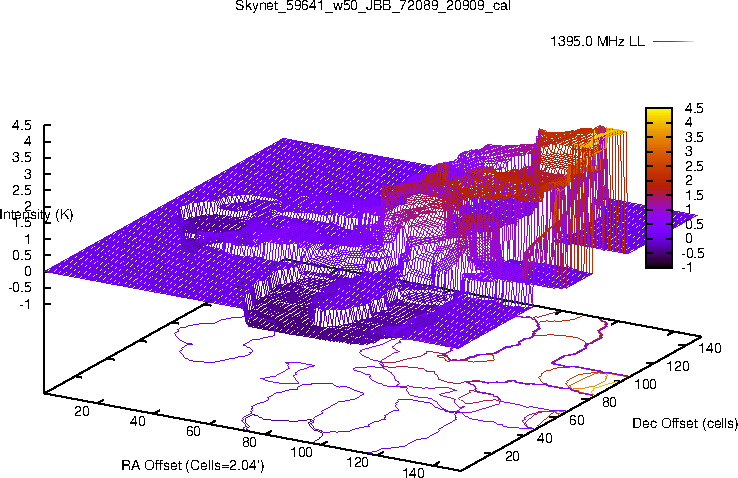This screenshot has width=738, height=478.
Task: Select the 40 tick on RA Offset axis
Action: tap(137, 421)
